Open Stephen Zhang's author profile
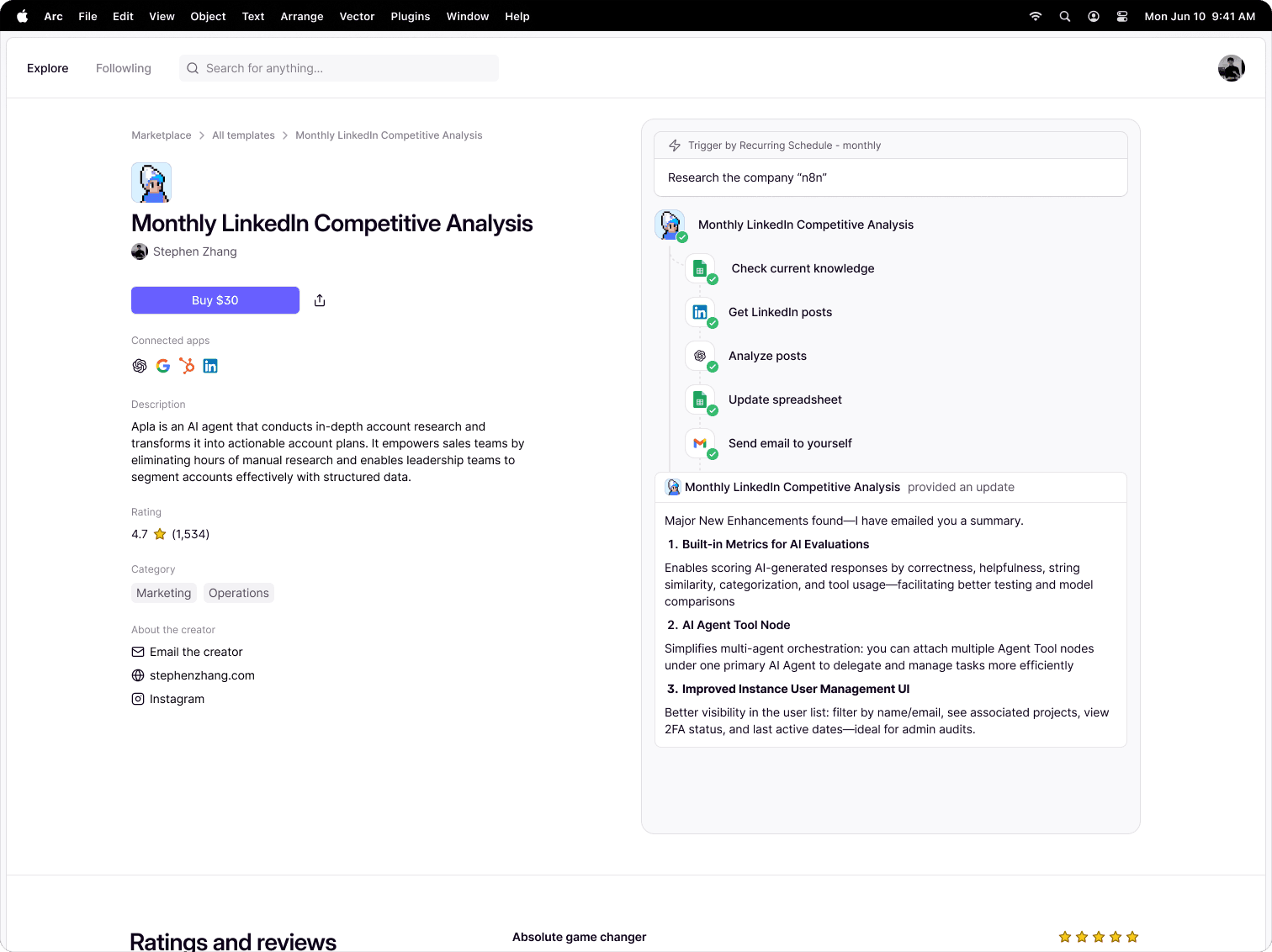Image resolution: width=1272 pixels, height=952 pixels. (x=184, y=251)
